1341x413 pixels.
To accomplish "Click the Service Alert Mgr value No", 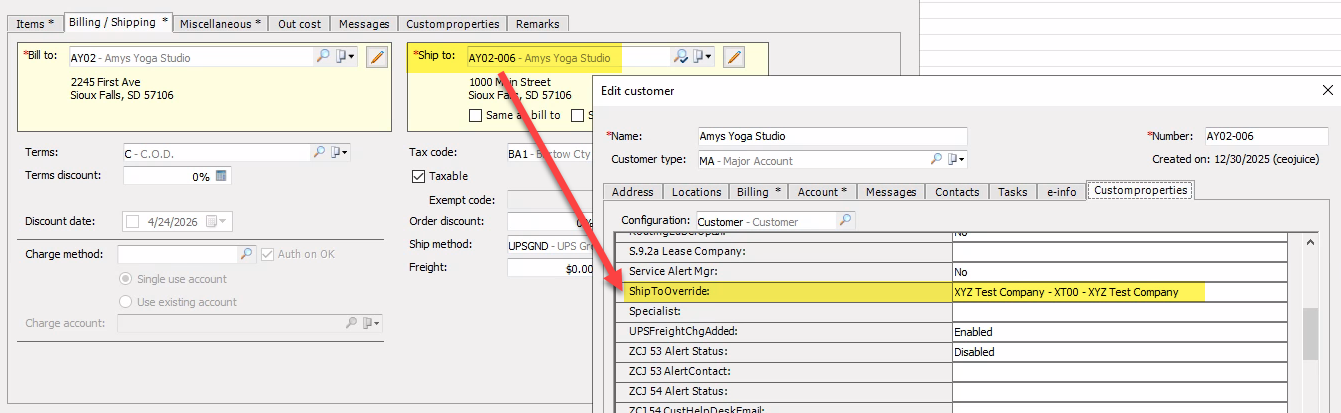I will (x=1119, y=272).
